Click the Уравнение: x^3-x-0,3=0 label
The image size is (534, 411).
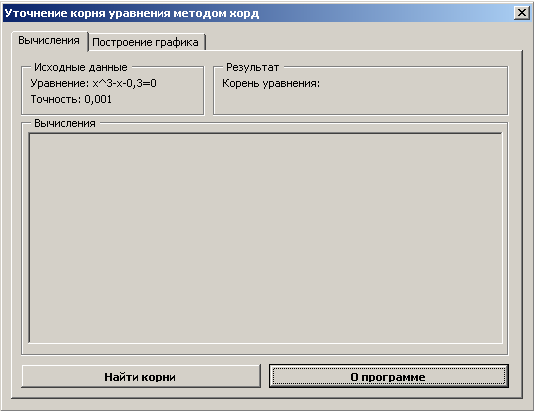pos(94,83)
